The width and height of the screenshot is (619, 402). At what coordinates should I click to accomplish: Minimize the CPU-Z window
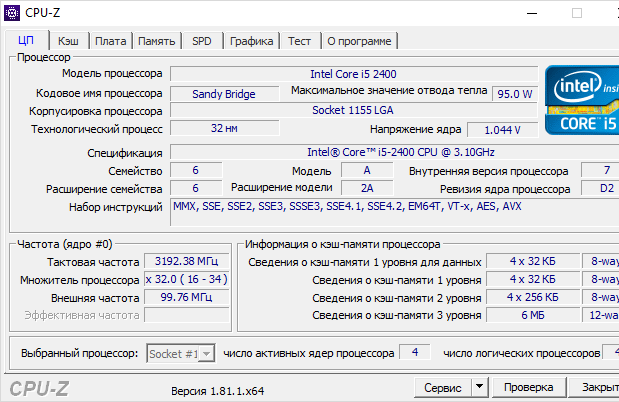click(x=532, y=13)
